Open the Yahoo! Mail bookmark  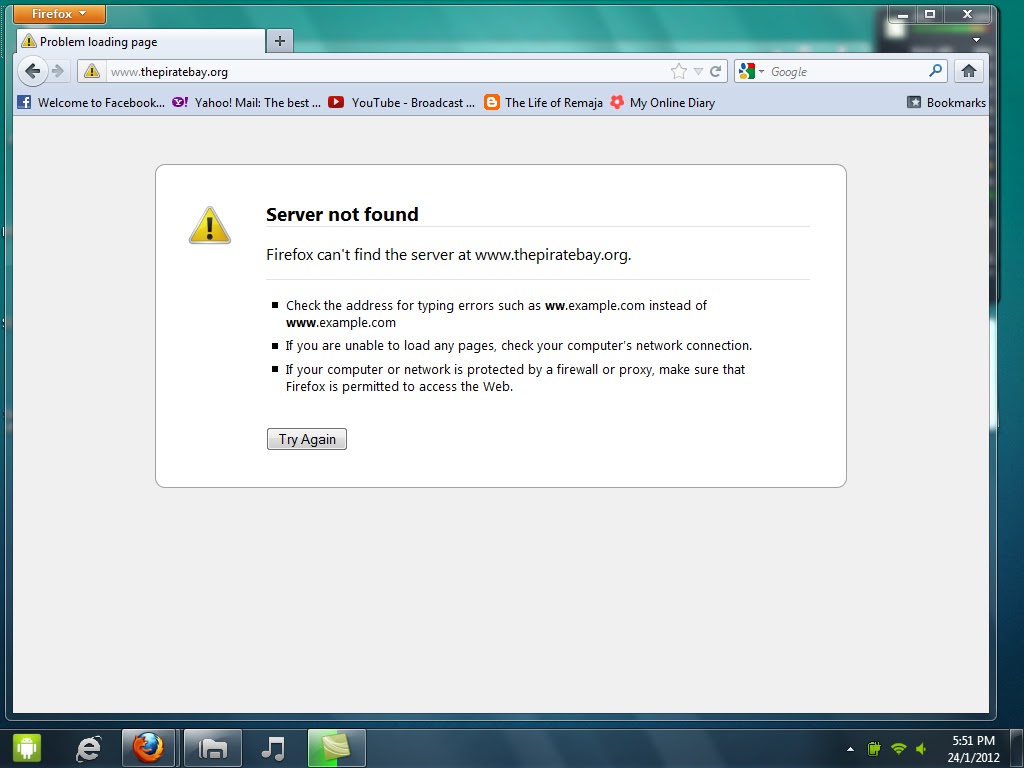pyautogui.click(x=246, y=103)
